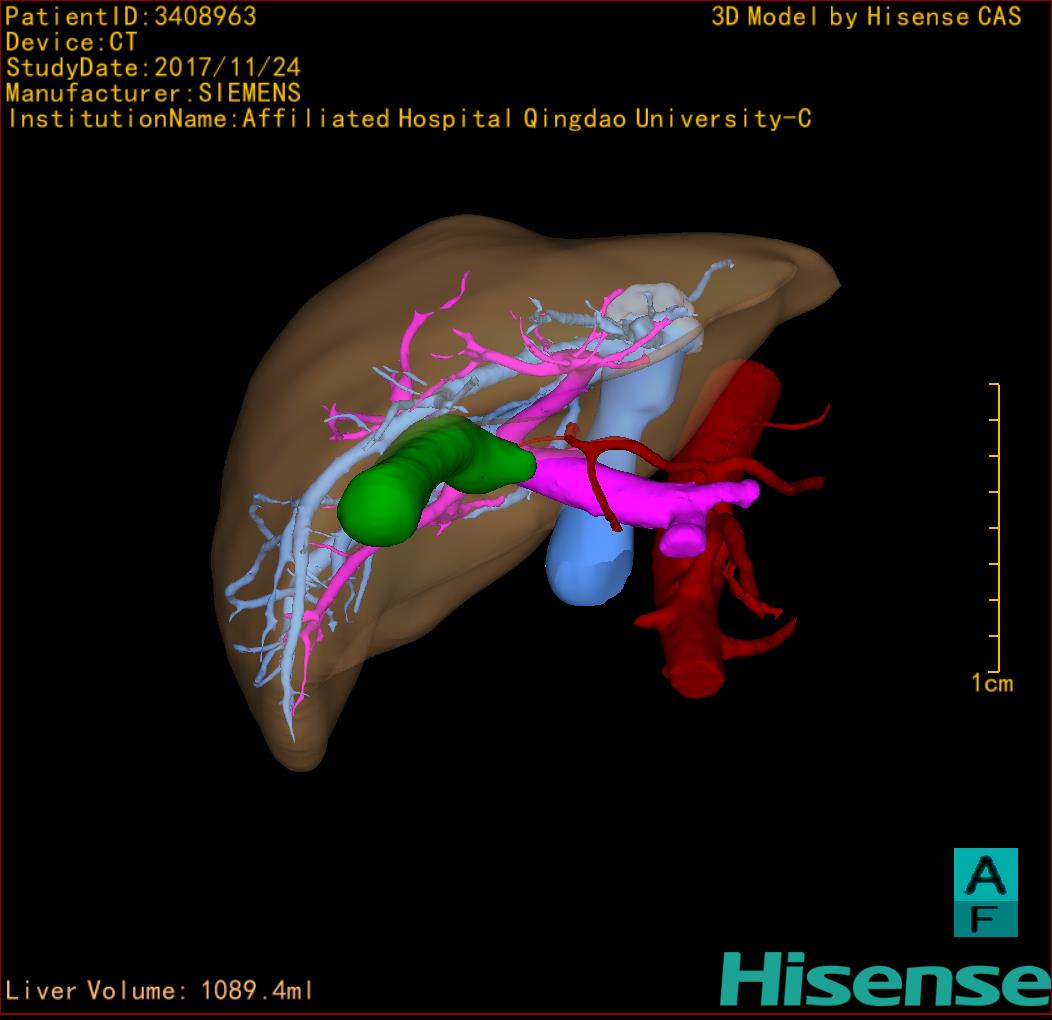Click the StudyDate 2017/11/24 text
The height and width of the screenshot is (1020, 1052).
point(153,69)
